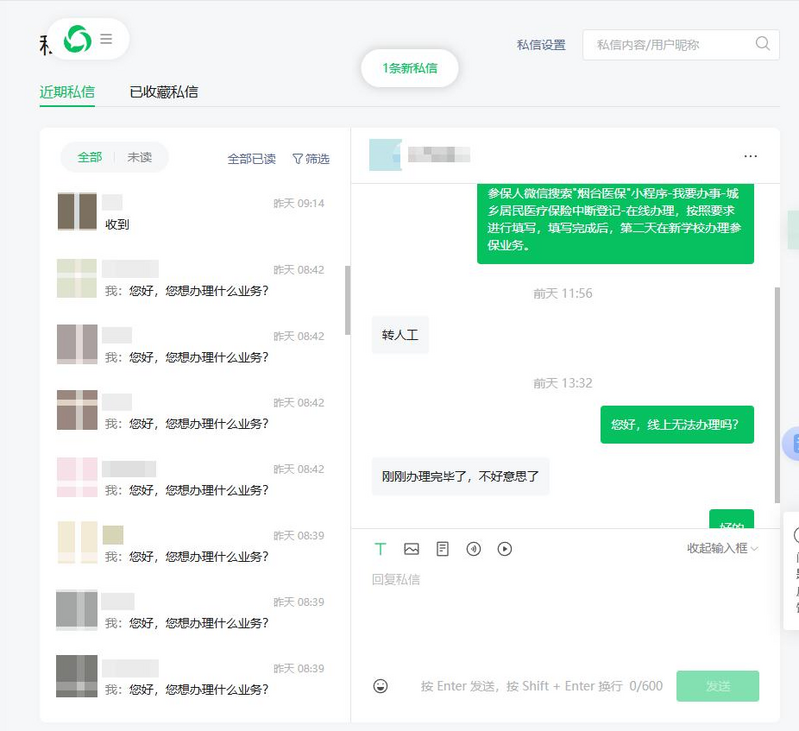The image size is (799, 731).
Task: Click the long green 烟台医保 instruction message
Action: coord(615,223)
